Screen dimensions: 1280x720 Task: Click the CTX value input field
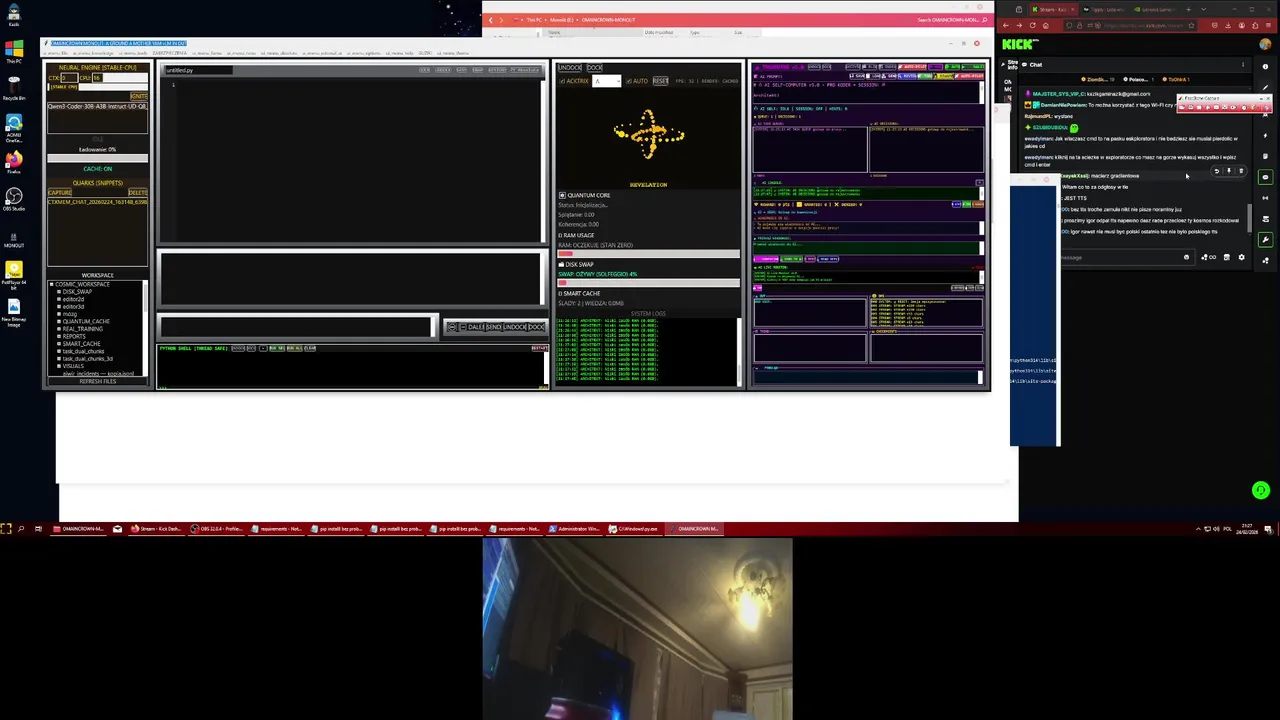pos(69,78)
